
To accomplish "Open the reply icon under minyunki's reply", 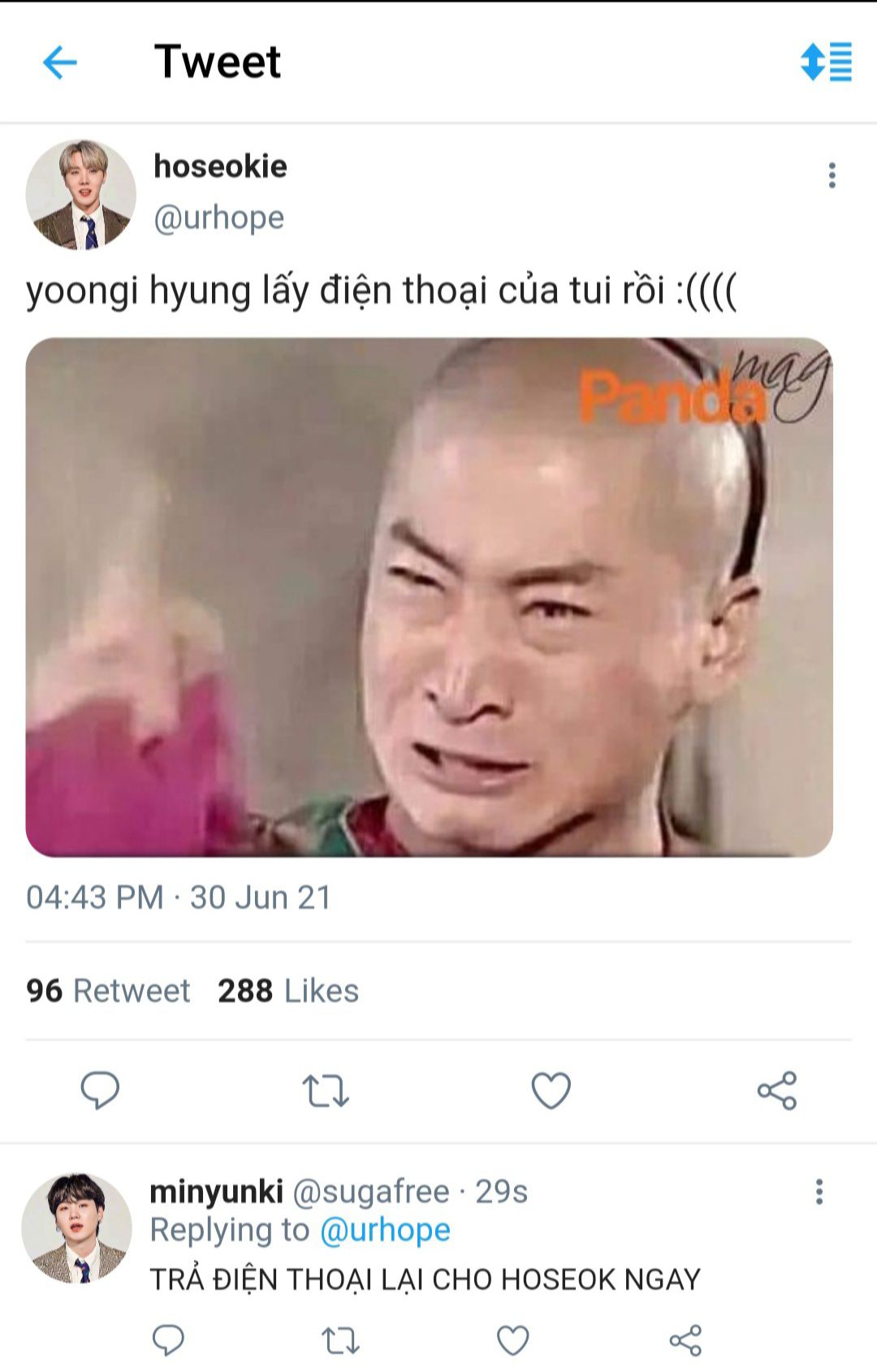I will pos(169,1340).
